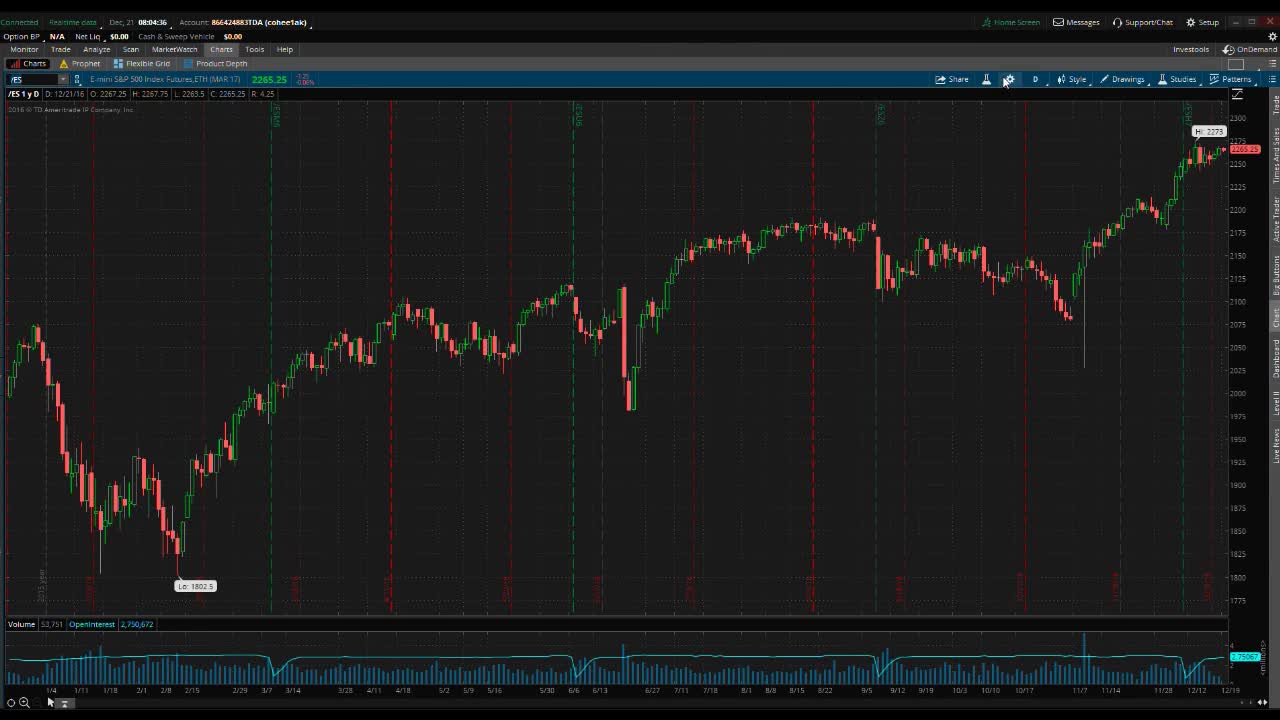Open the Account selector dropdown
The image size is (1280, 720).
tap(244, 22)
